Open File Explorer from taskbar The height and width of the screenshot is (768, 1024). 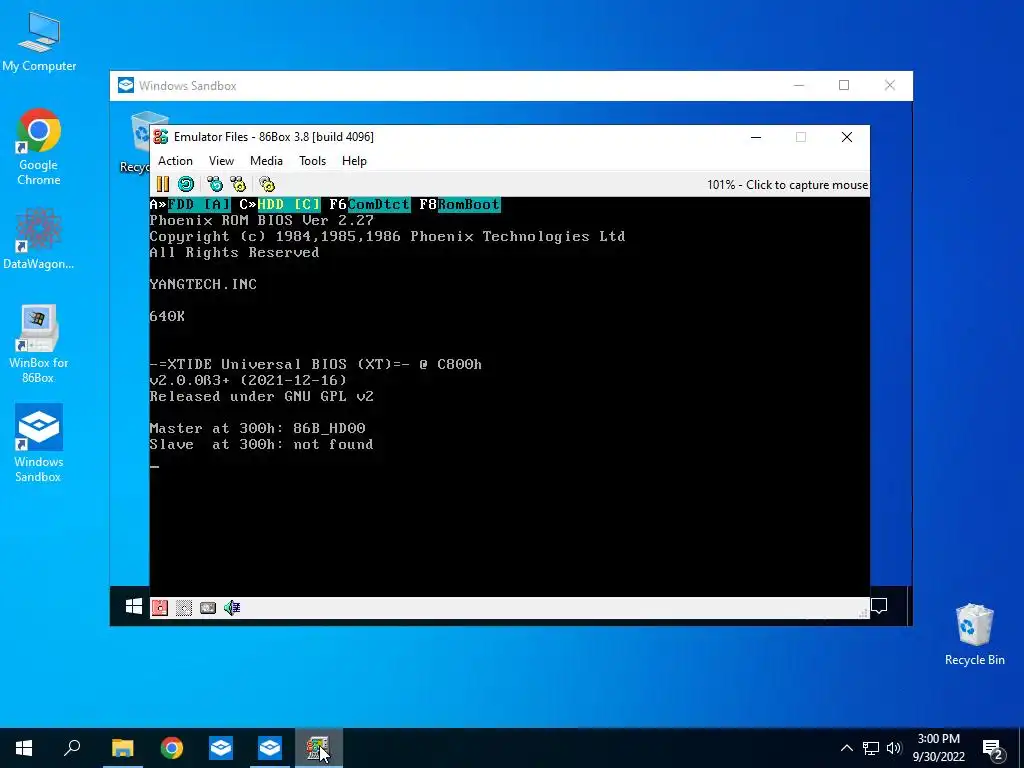click(122, 748)
